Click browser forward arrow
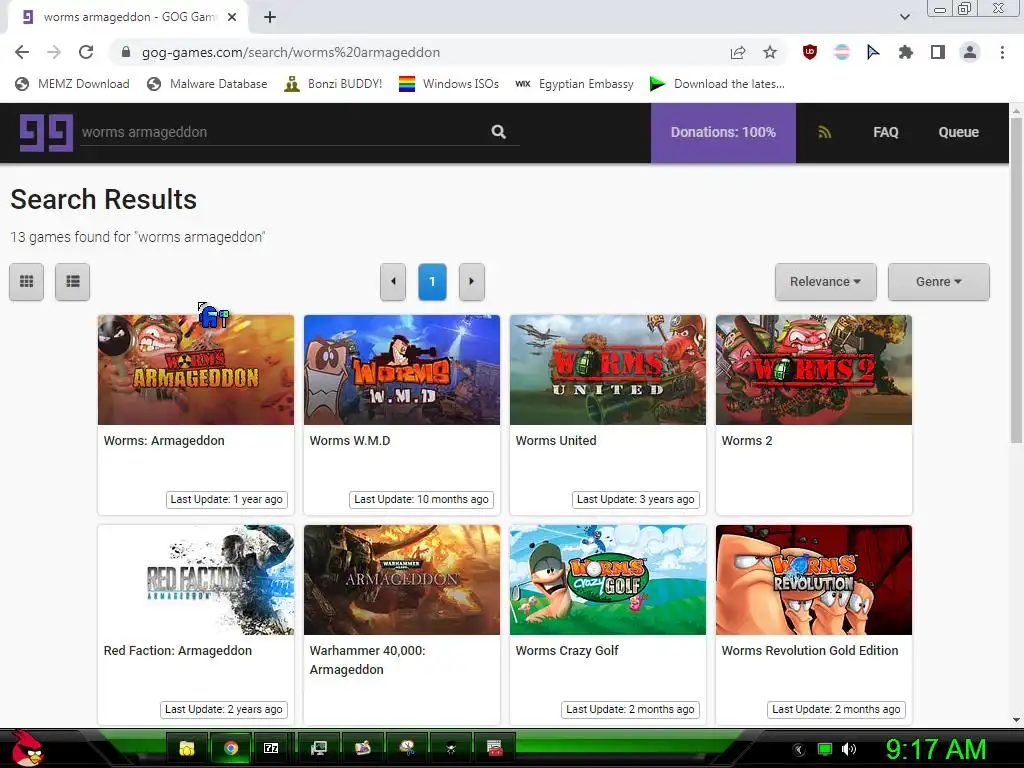1024x768 pixels. pyautogui.click(x=54, y=52)
